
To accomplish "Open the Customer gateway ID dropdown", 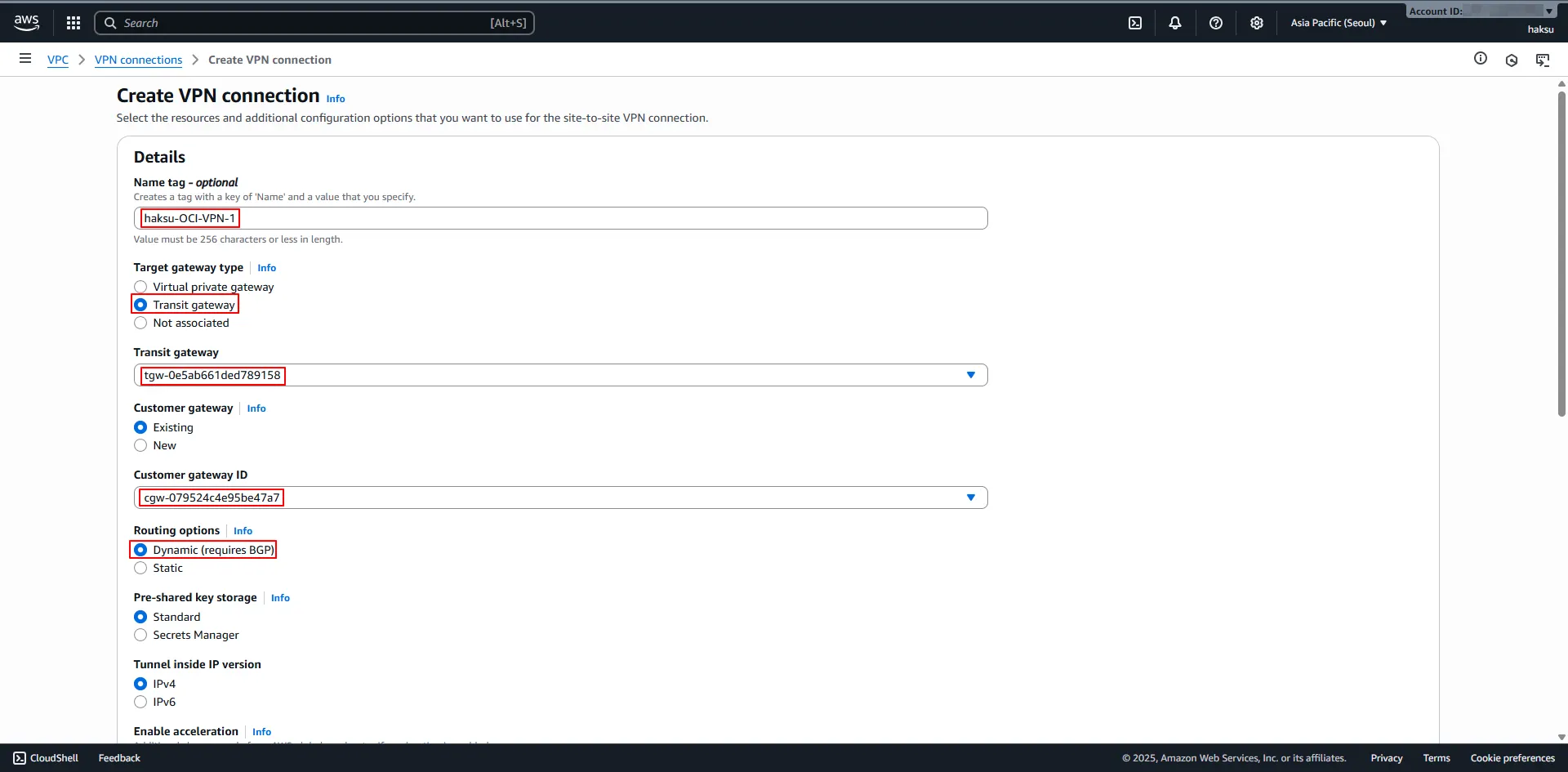I will click(x=560, y=498).
